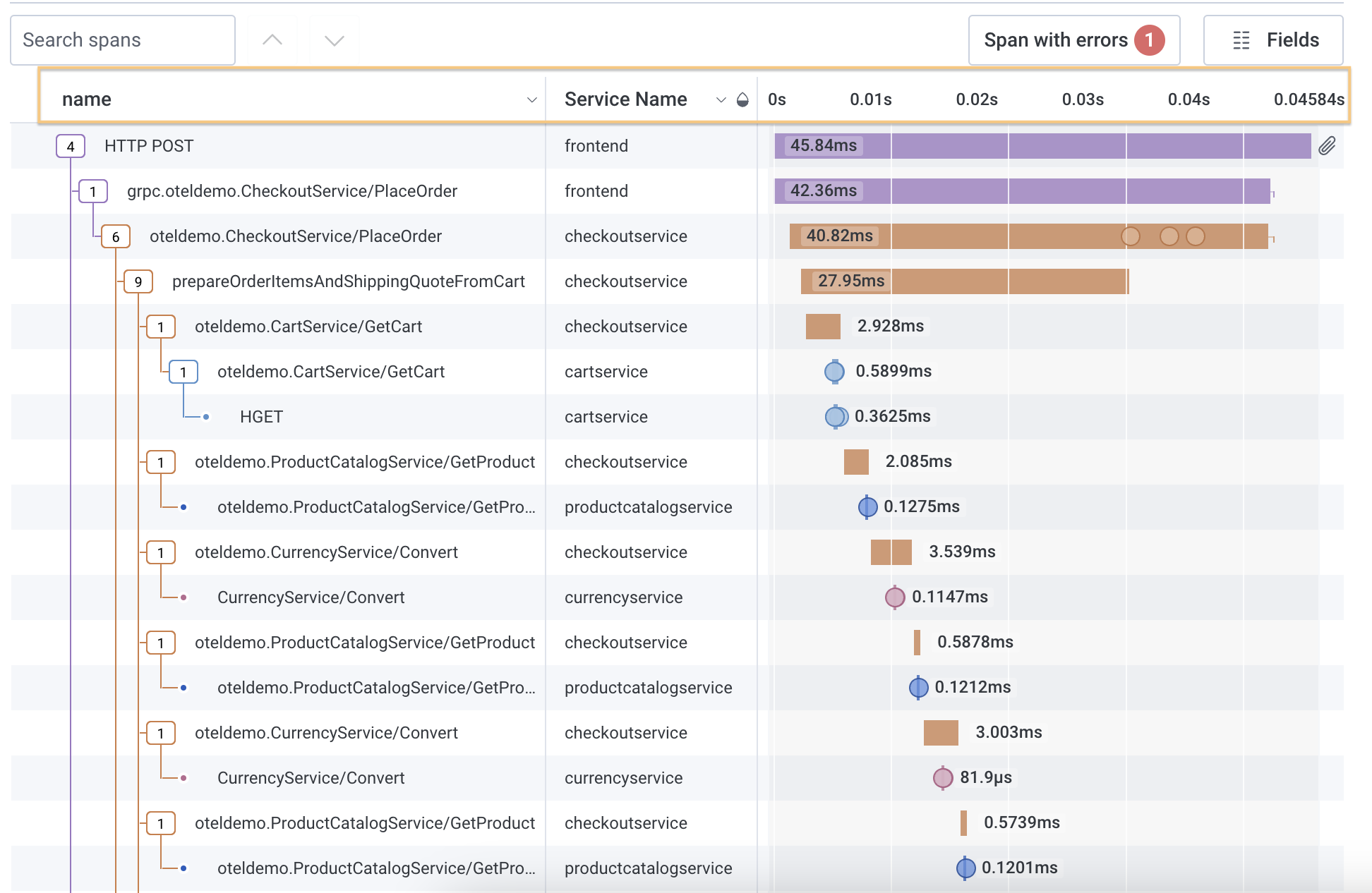Click pink circle marker for 81.9µs span
The image size is (1372, 893).
[943, 778]
